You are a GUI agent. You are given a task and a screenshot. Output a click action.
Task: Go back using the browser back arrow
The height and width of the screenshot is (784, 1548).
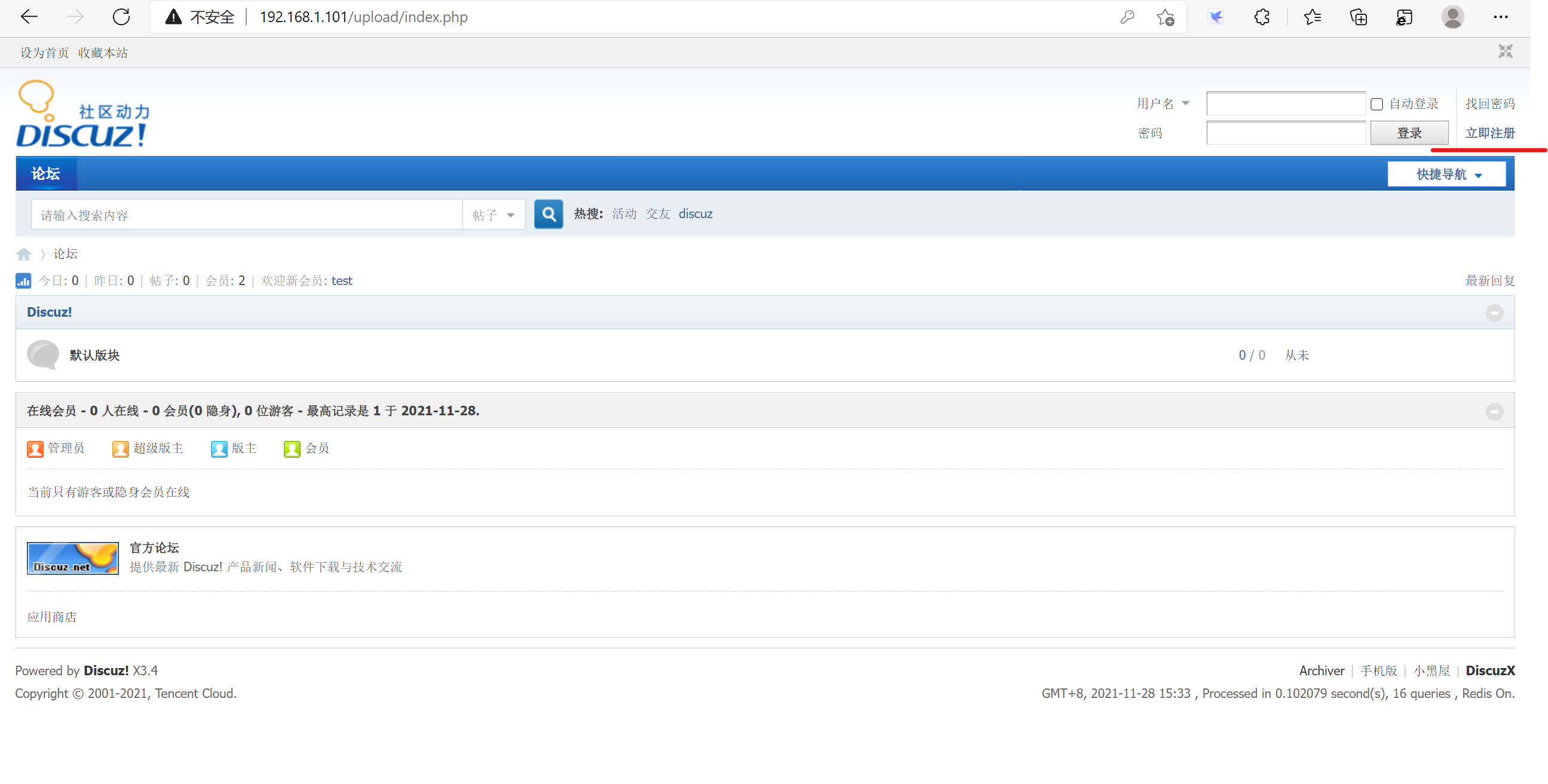(29, 17)
